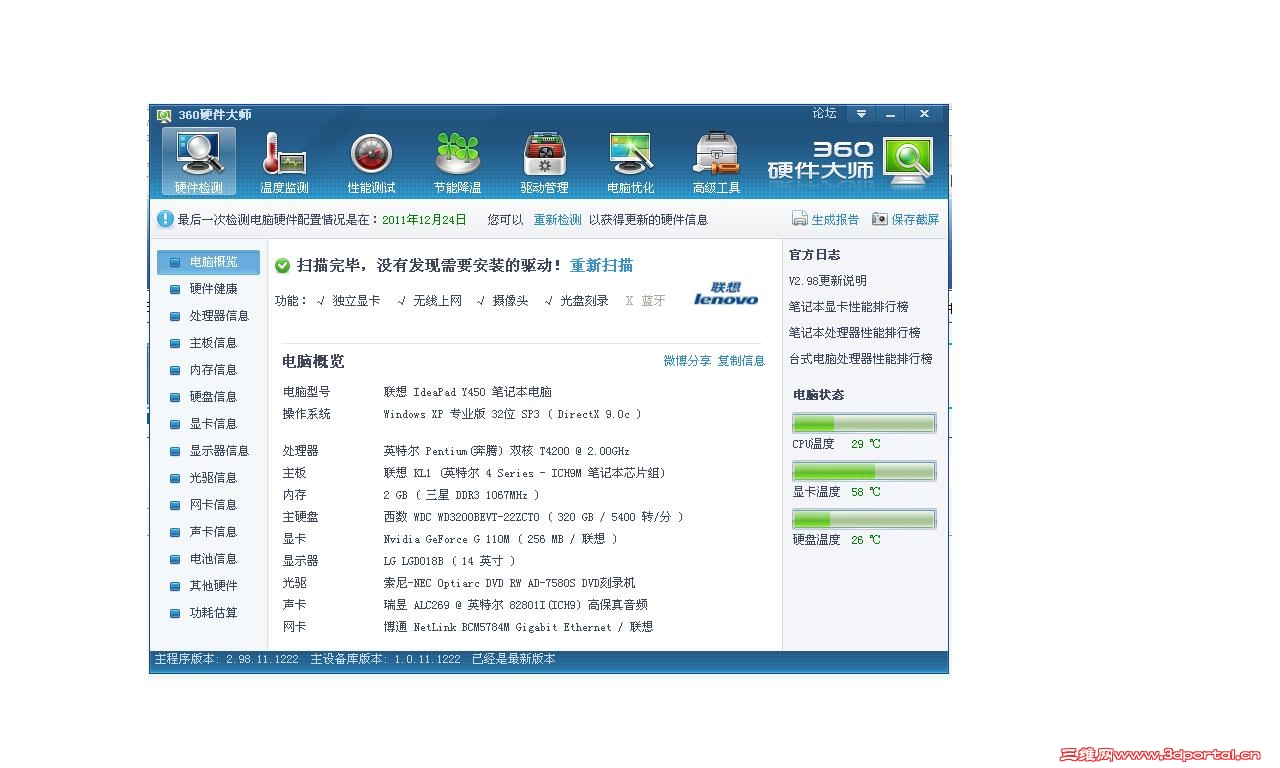Click the 360硬件大师 magnifier logo
Viewport: 1280px width, 768px height.
coord(907,161)
